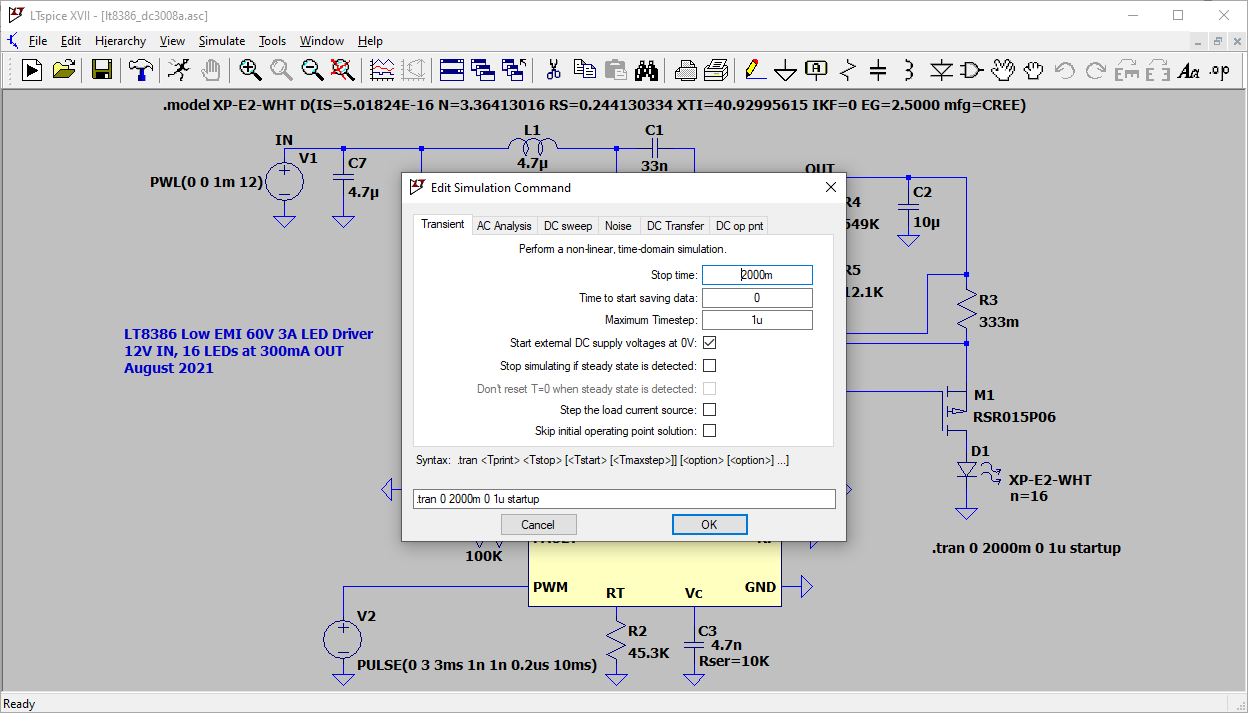Cascade windows toolbar icon

[483, 69]
